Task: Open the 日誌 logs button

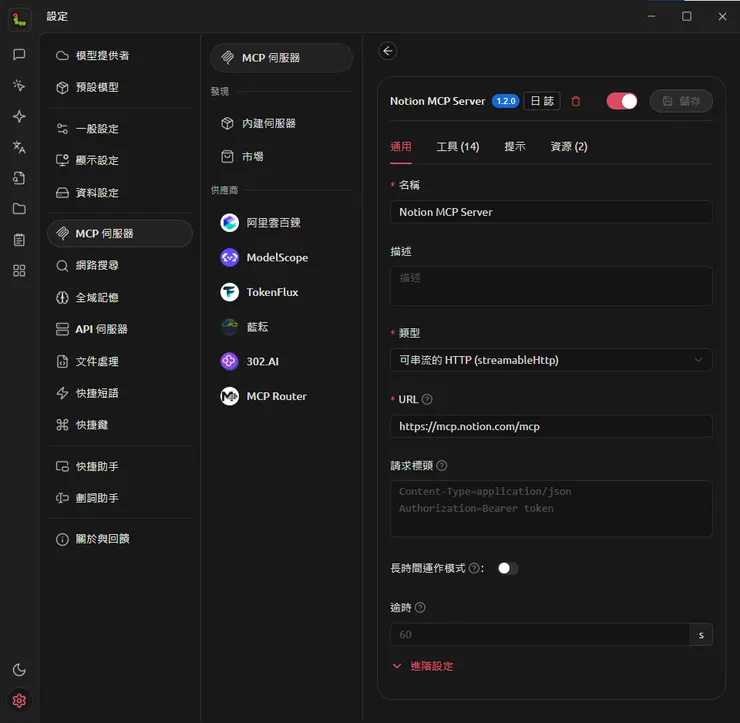Action: pos(542,101)
